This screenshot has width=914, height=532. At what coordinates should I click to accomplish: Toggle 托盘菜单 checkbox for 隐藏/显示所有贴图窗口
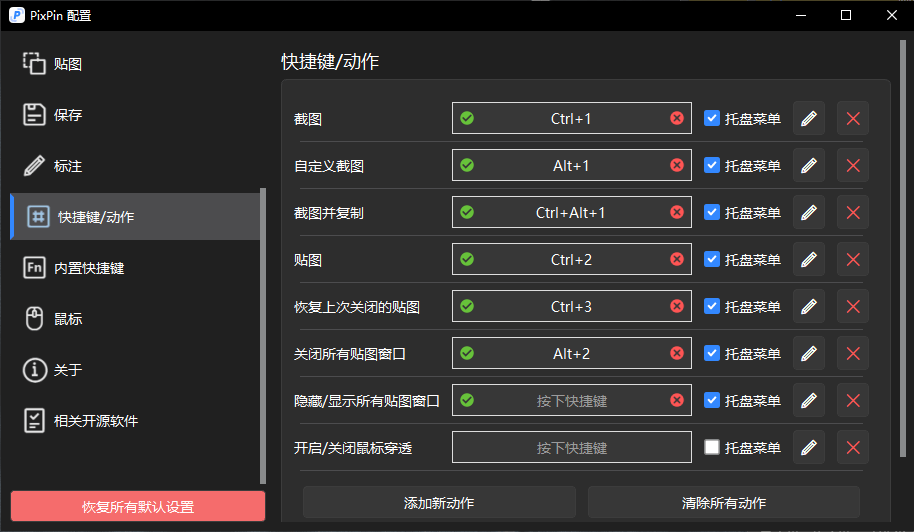click(x=712, y=400)
